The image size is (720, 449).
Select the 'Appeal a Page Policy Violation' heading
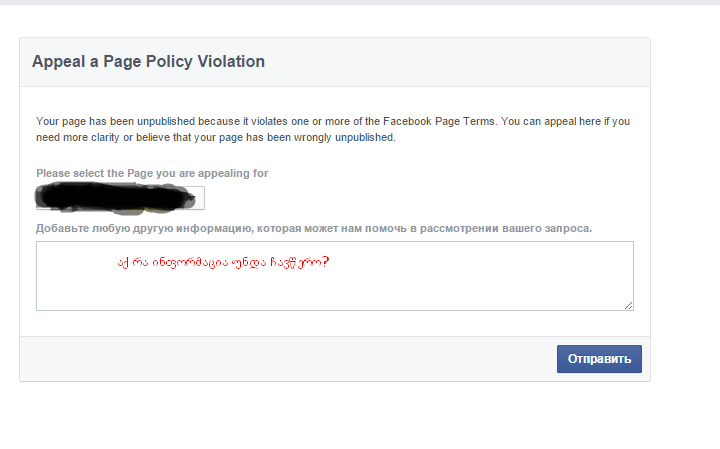pos(148,62)
